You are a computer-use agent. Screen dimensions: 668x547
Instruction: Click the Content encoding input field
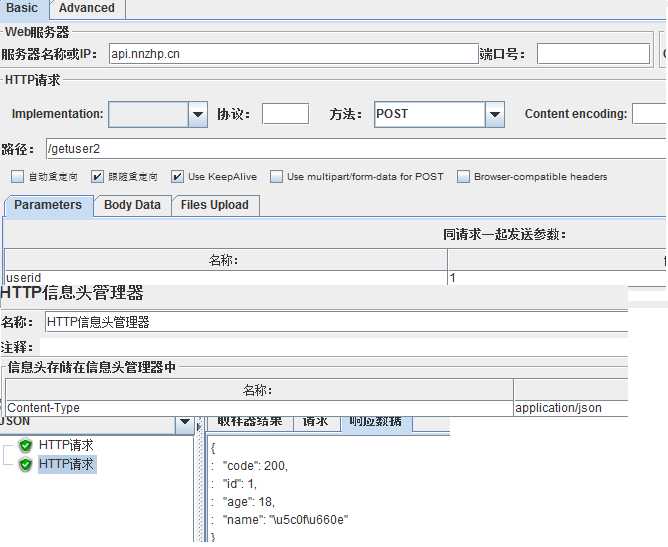pyautogui.click(x=650, y=114)
